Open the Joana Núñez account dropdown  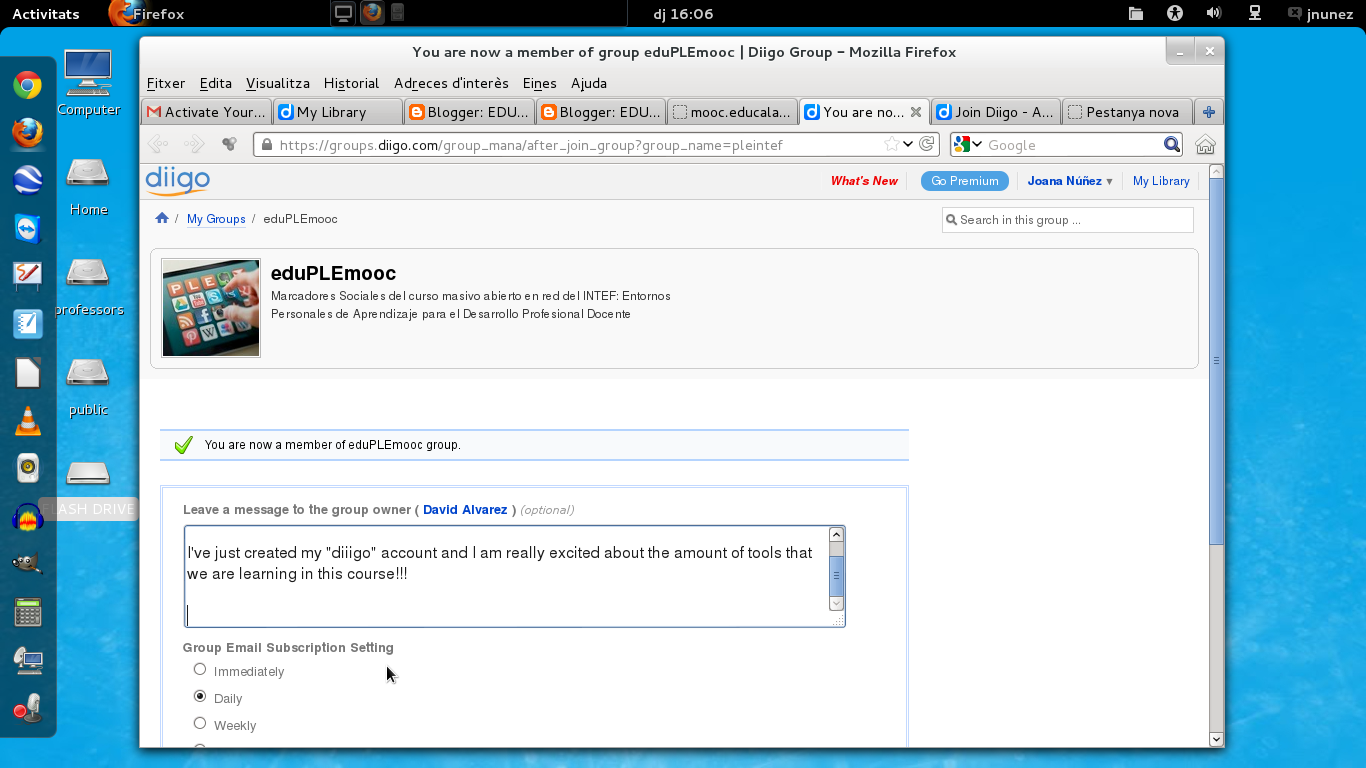1070,181
